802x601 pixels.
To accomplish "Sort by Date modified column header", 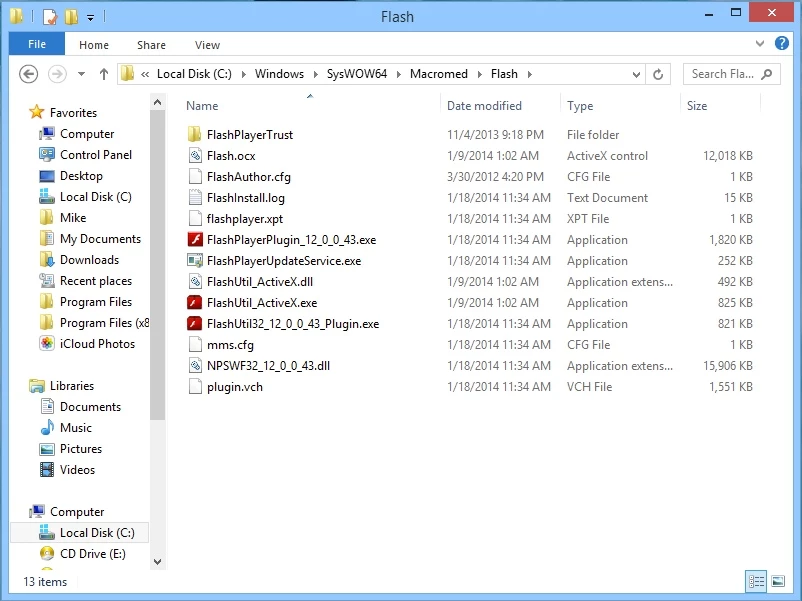I will tap(484, 106).
